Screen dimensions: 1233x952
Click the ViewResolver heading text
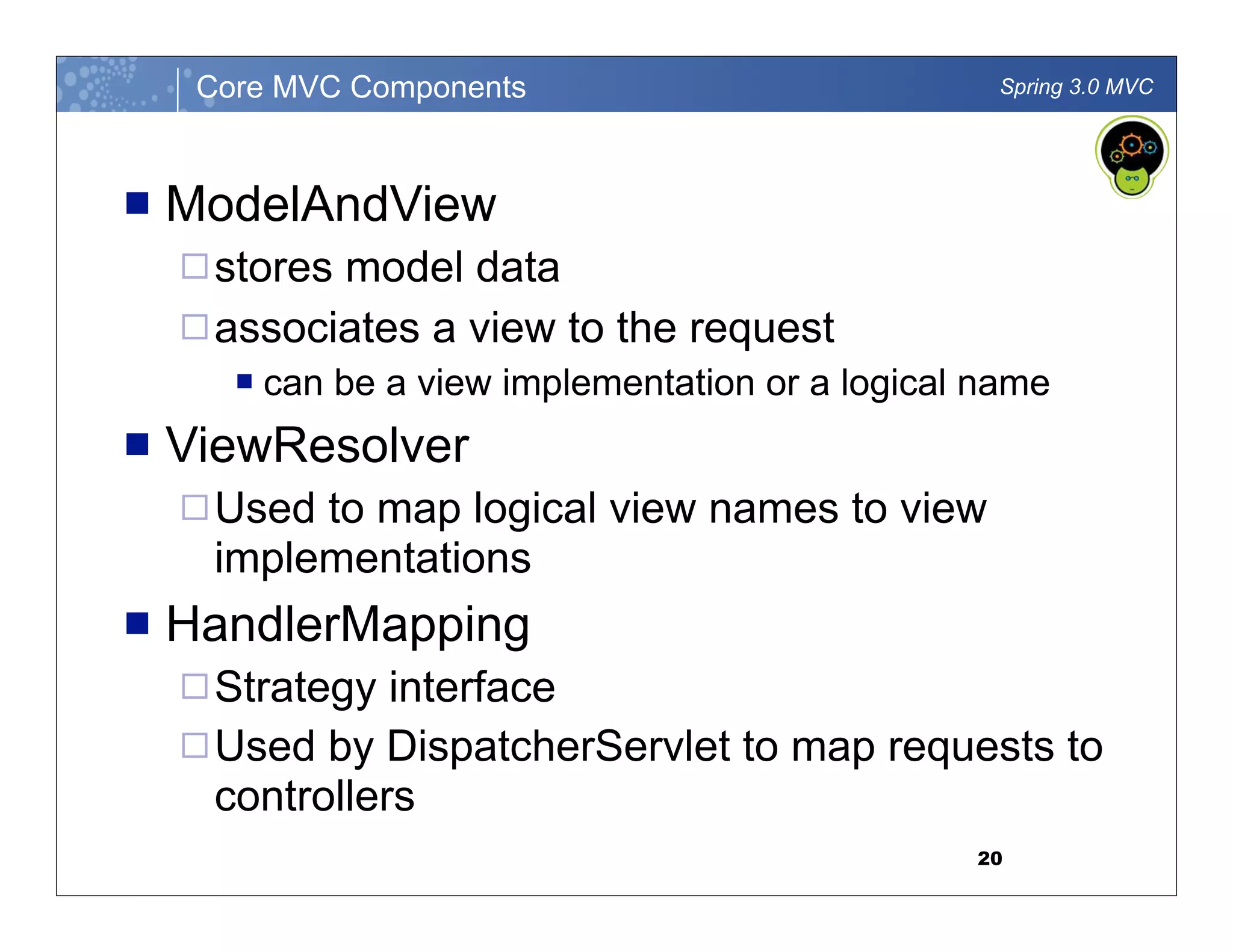pyautogui.click(x=317, y=445)
